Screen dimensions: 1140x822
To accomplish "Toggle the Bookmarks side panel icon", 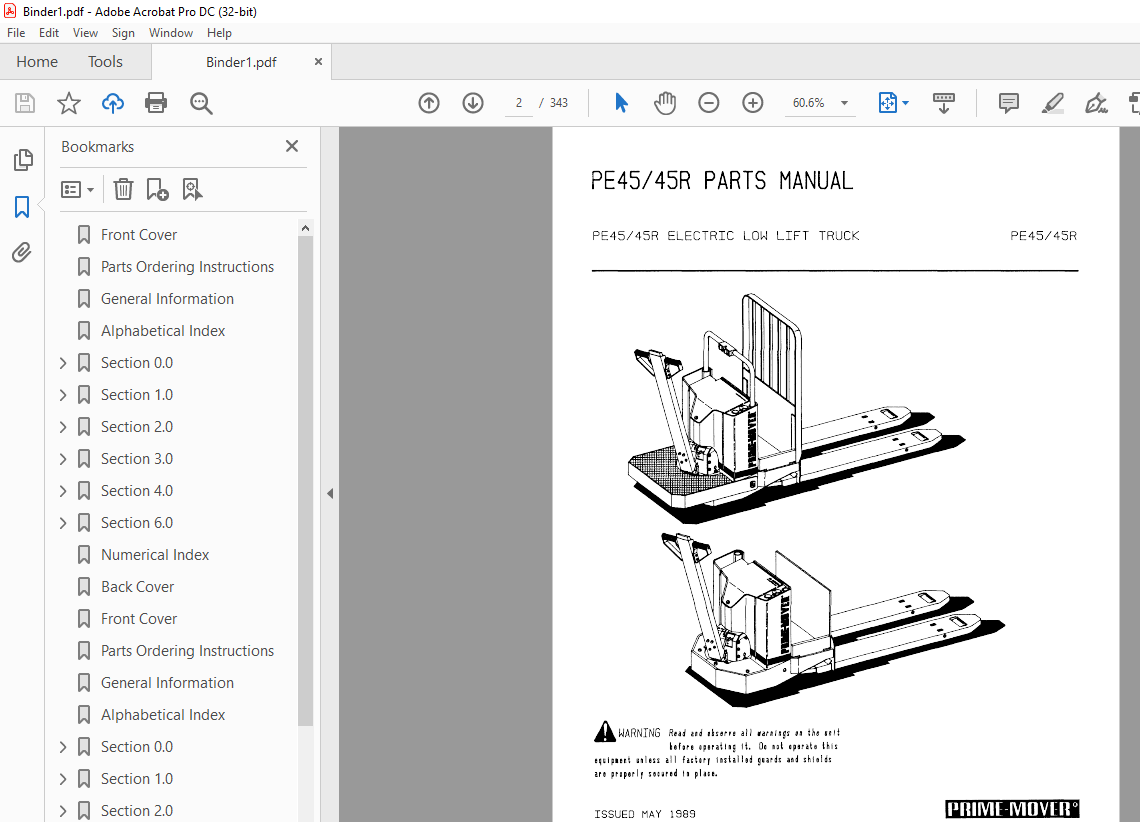I will (x=23, y=207).
